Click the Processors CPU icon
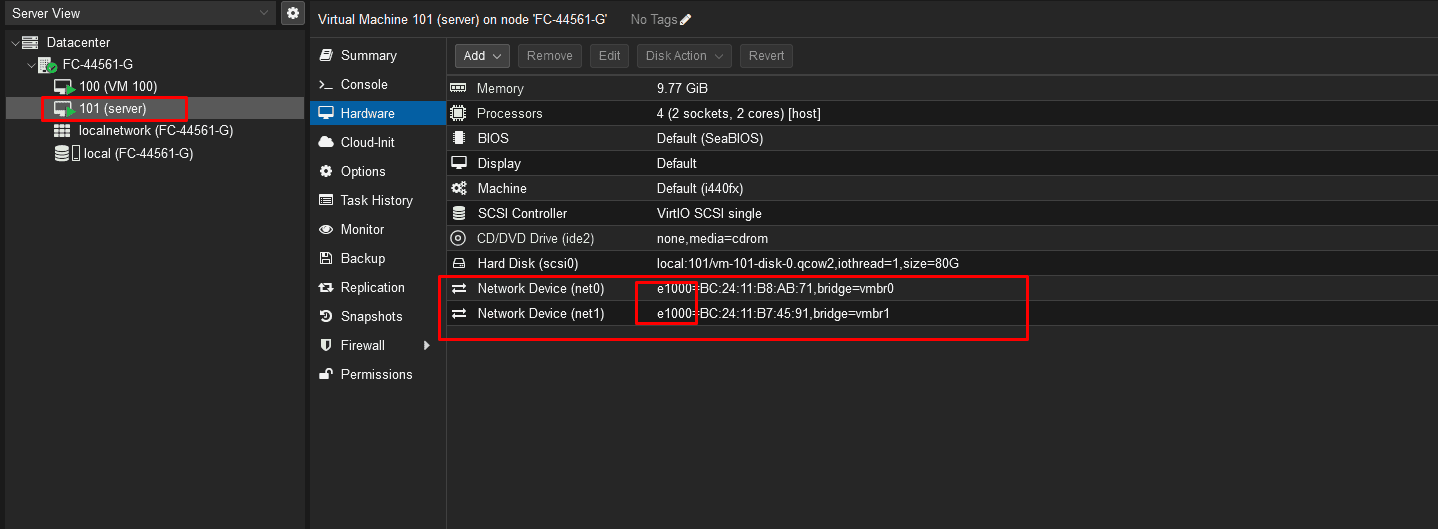Screen dimensions: 1438x529 [459, 113]
